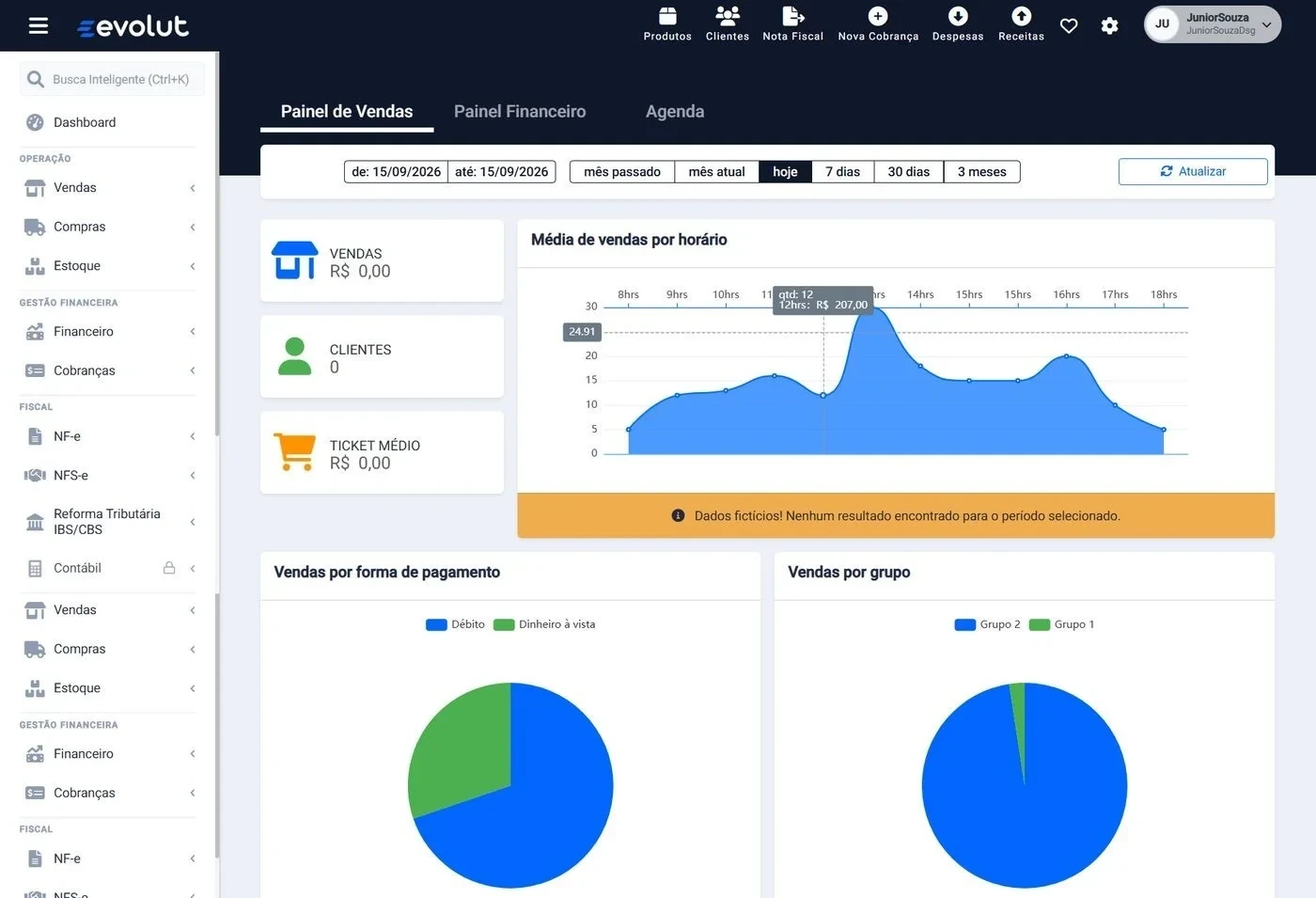Screen dimensions: 1316x898
Task: Switch to the Agenda tab
Action: tap(675, 111)
